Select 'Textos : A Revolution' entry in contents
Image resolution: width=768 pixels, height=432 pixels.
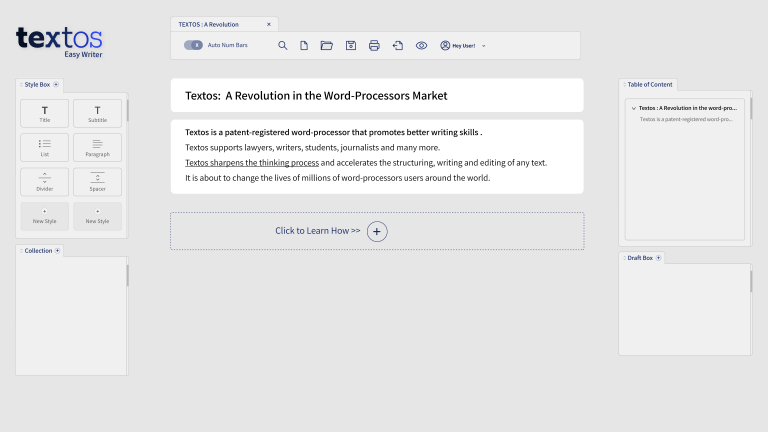(x=688, y=108)
